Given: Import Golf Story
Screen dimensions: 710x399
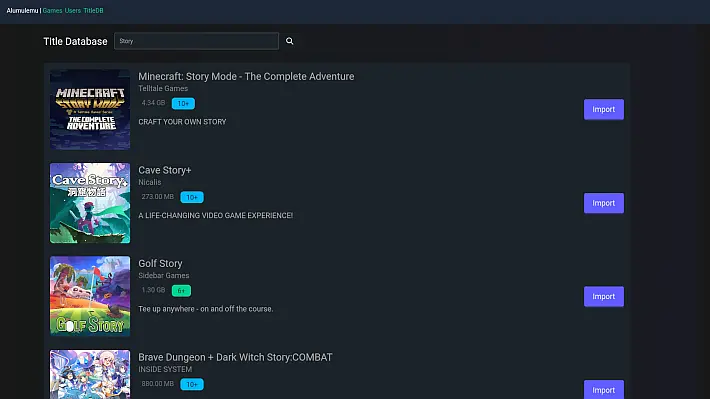Looking at the screenshot, I should pyautogui.click(x=604, y=297).
